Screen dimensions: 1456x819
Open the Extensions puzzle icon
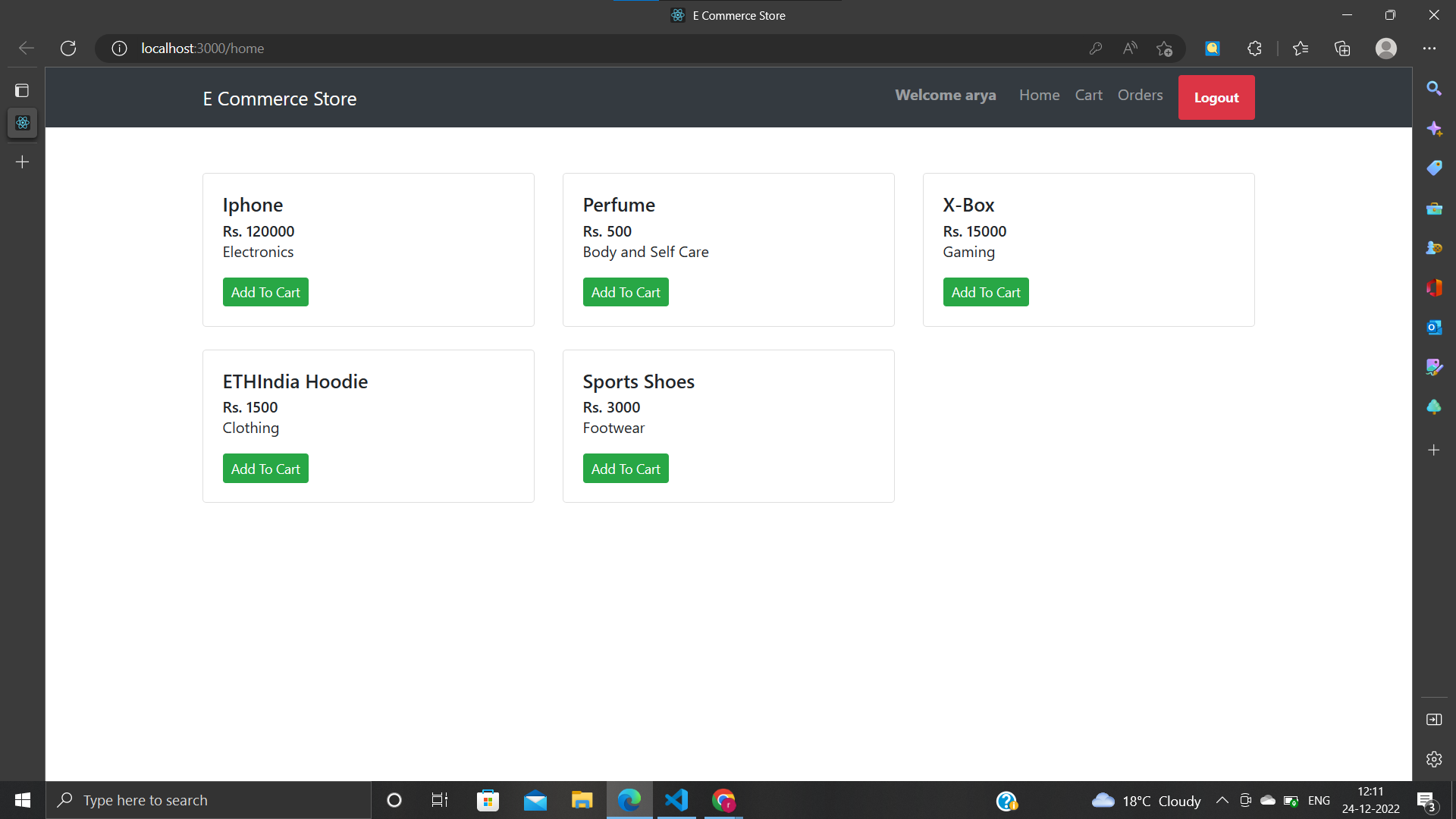pyautogui.click(x=1254, y=48)
